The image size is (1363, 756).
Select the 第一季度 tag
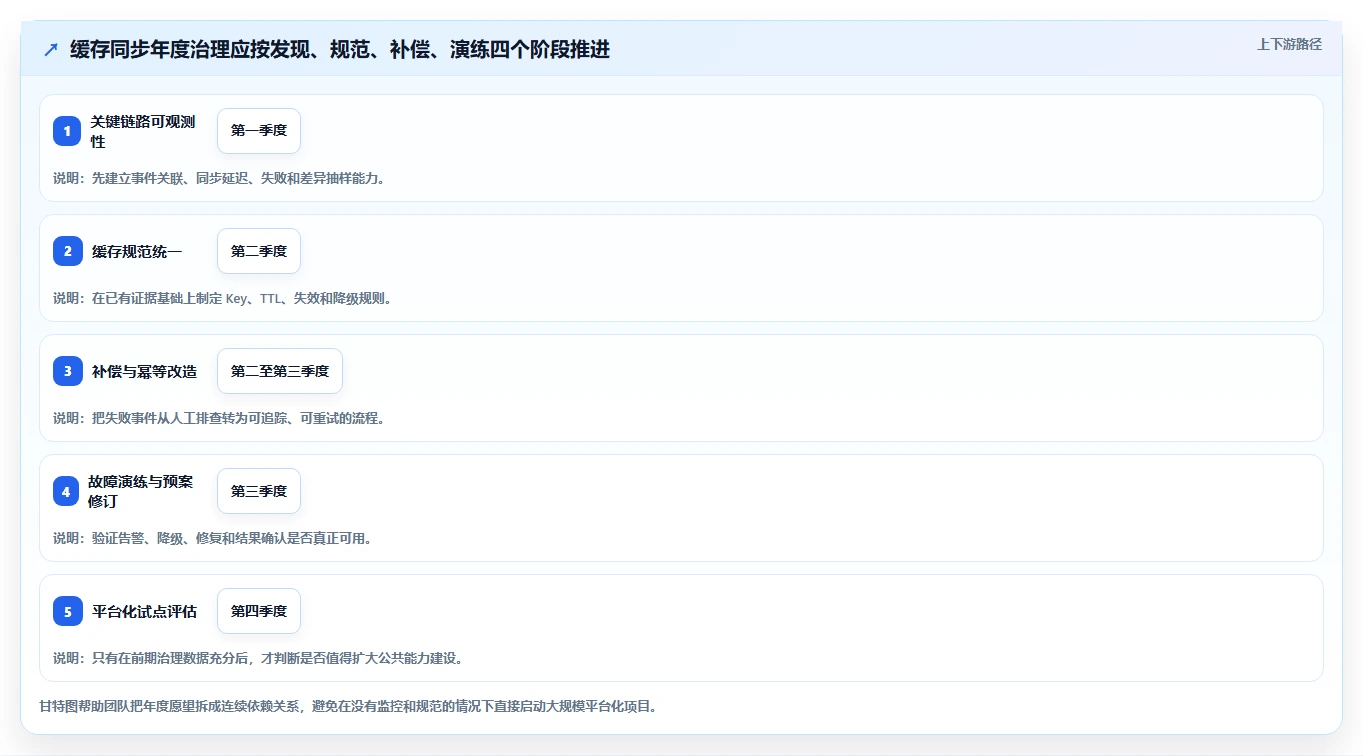coord(259,131)
